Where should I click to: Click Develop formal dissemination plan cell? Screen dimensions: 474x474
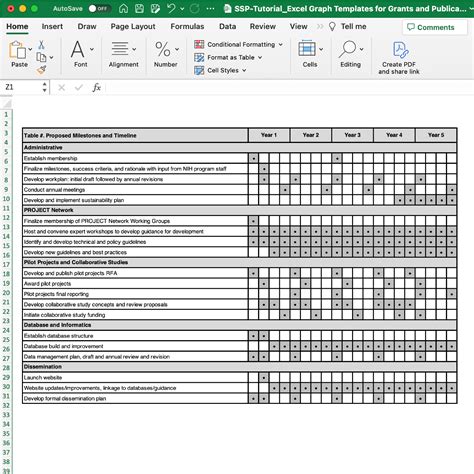click(135, 398)
